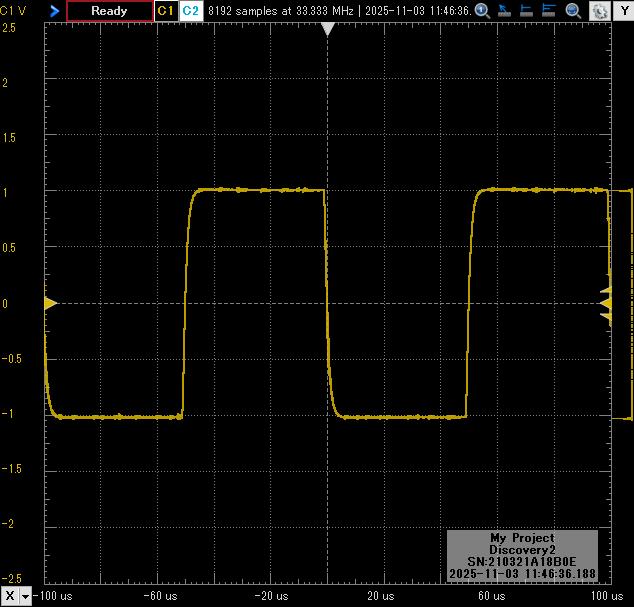
Task: Open the plot settings gear icon
Action: (x=599, y=11)
